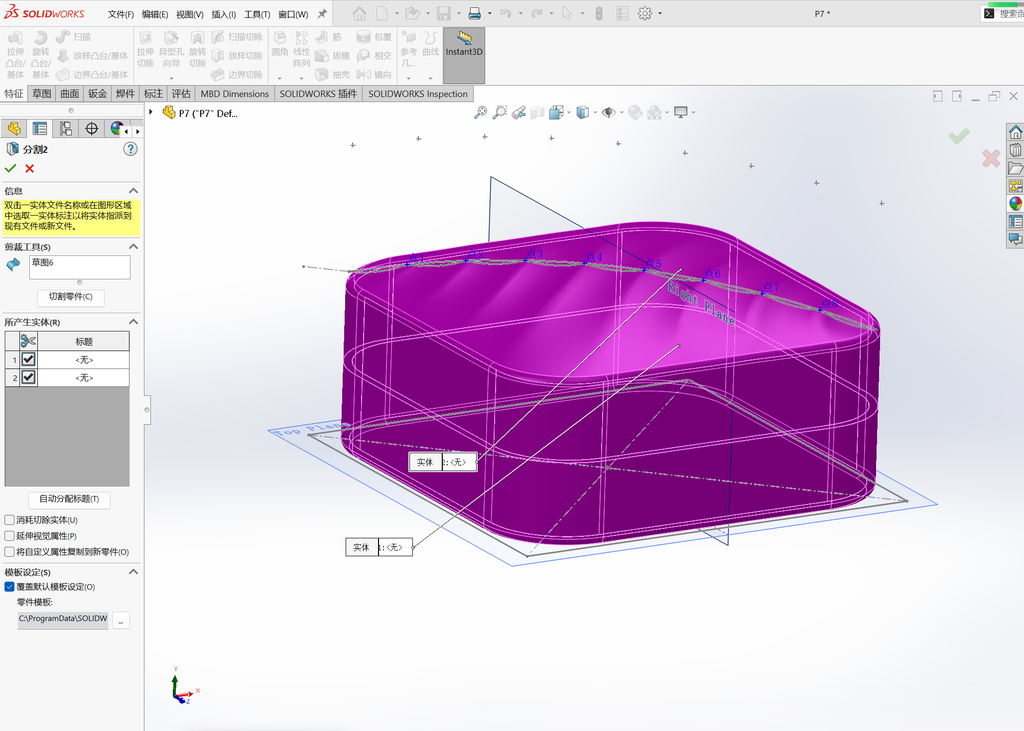This screenshot has height=731, width=1024.
Task: Cancel split with the red X
Action: click(x=29, y=169)
